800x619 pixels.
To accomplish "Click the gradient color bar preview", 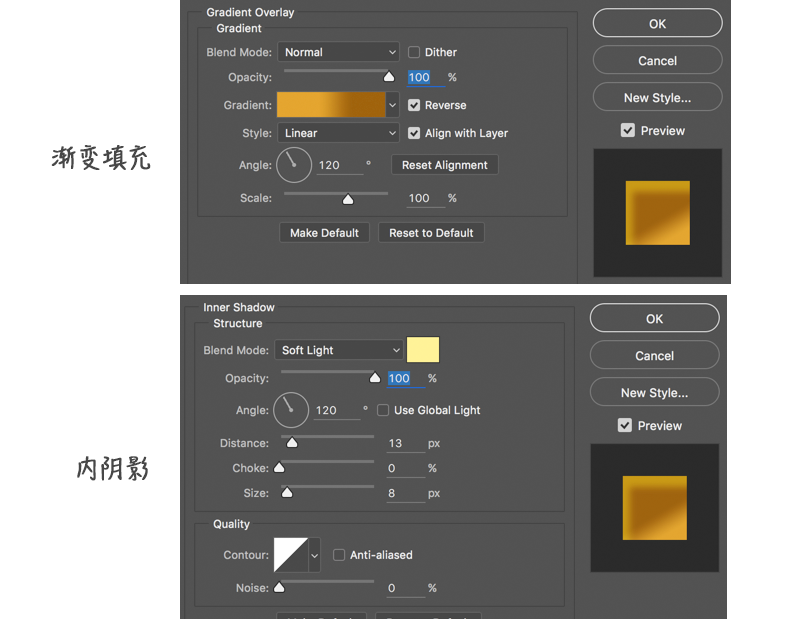I will [x=331, y=105].
